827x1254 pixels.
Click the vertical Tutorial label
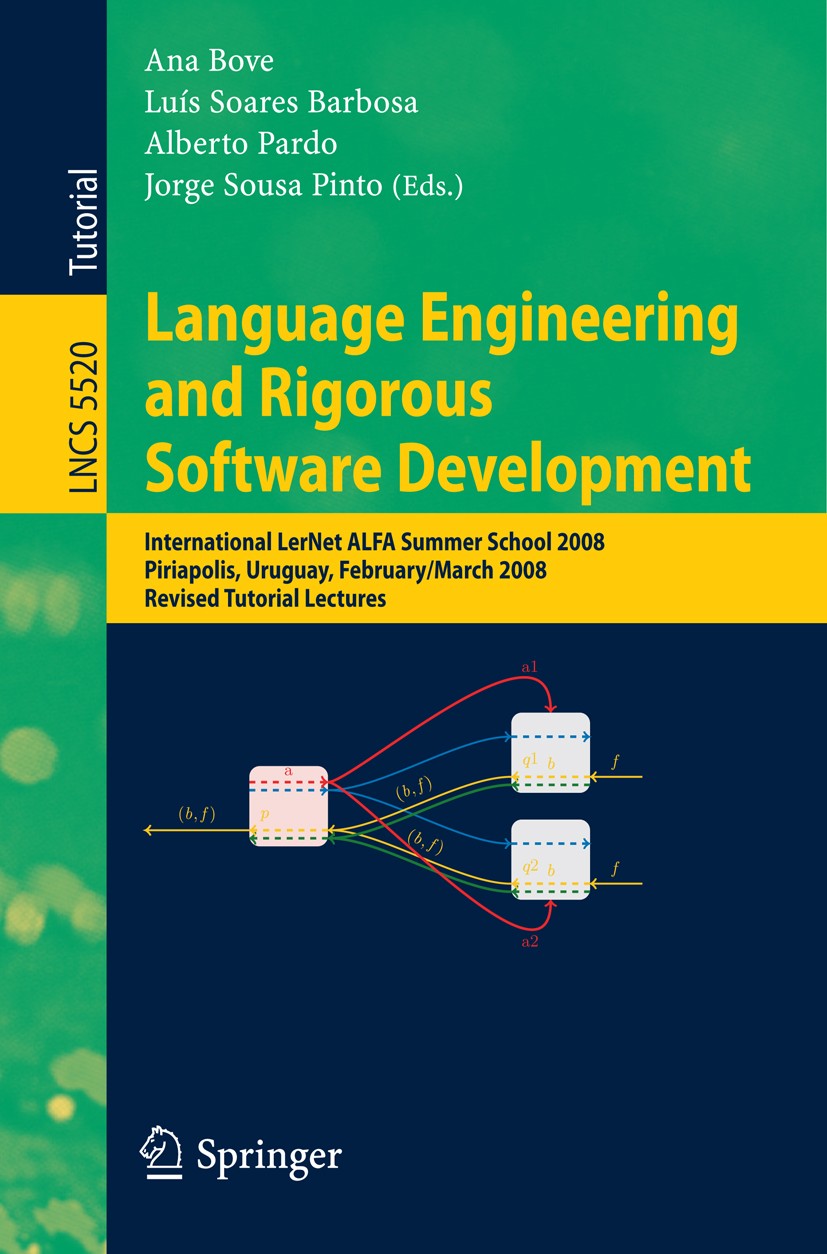(x=84, y=221)
